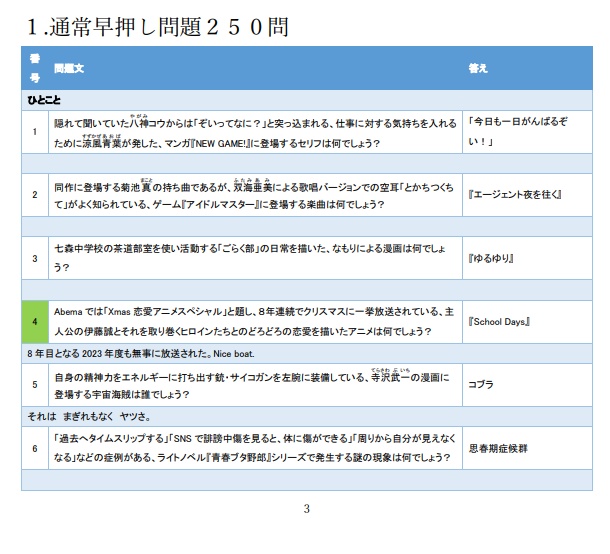
Task: Select number cell 5 in table
Action: (35, 385)
